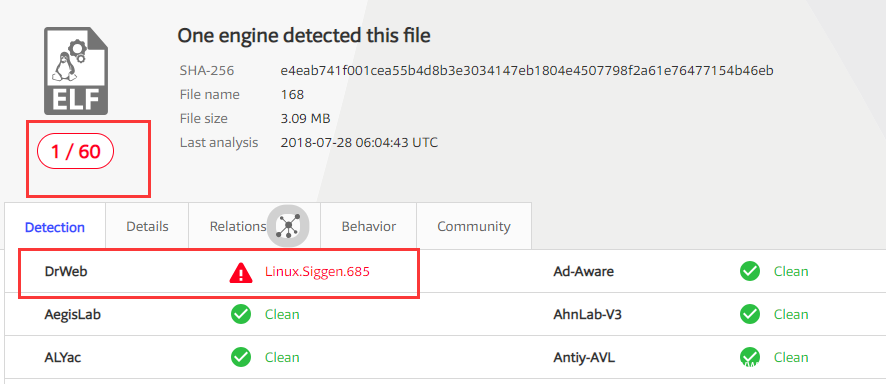886x384 pixels.
Task: Open the Community tab
Action: [x=474, y=226]
